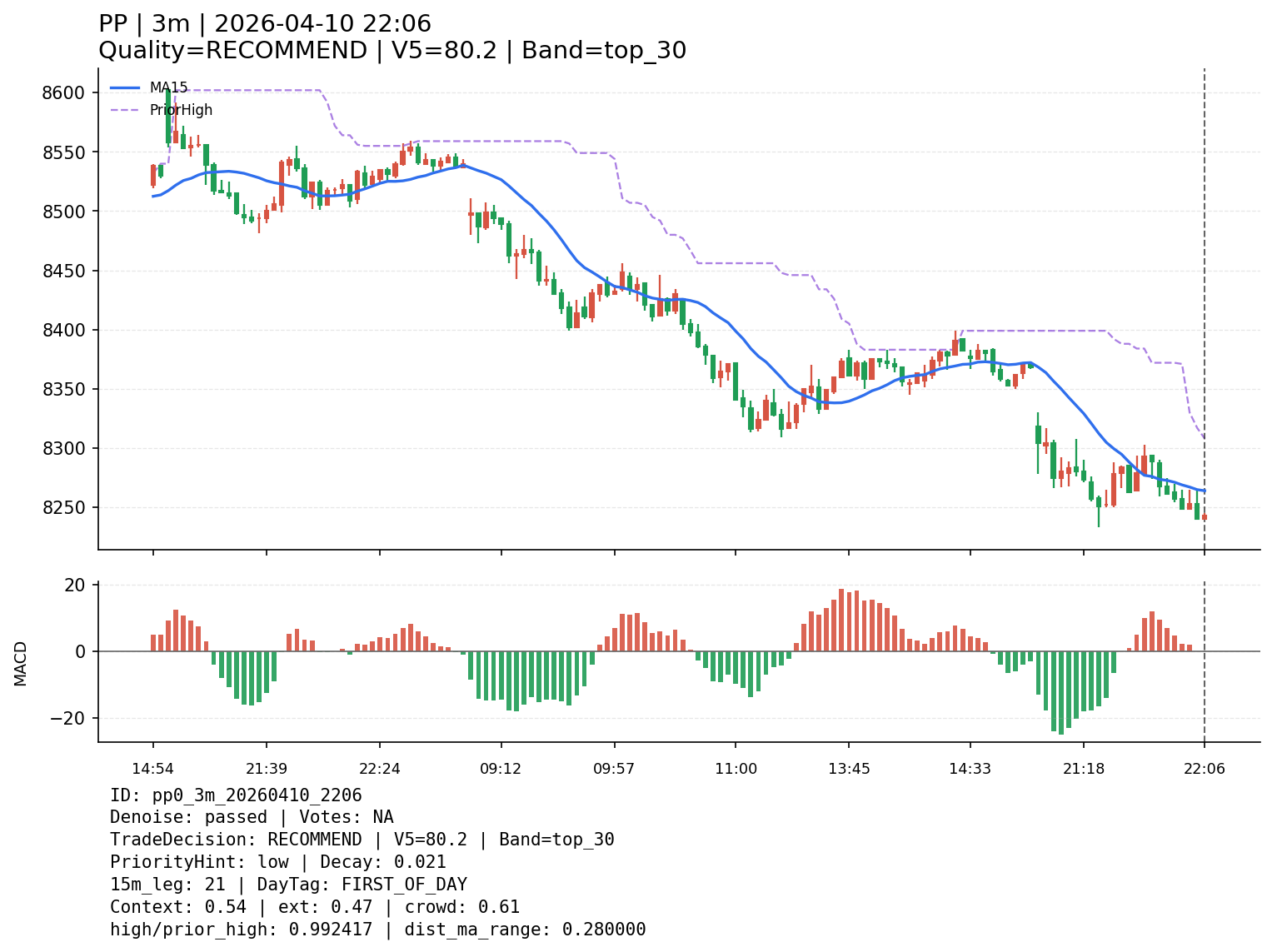Click the chart title starting with PP | 3m

click(265, 24)
